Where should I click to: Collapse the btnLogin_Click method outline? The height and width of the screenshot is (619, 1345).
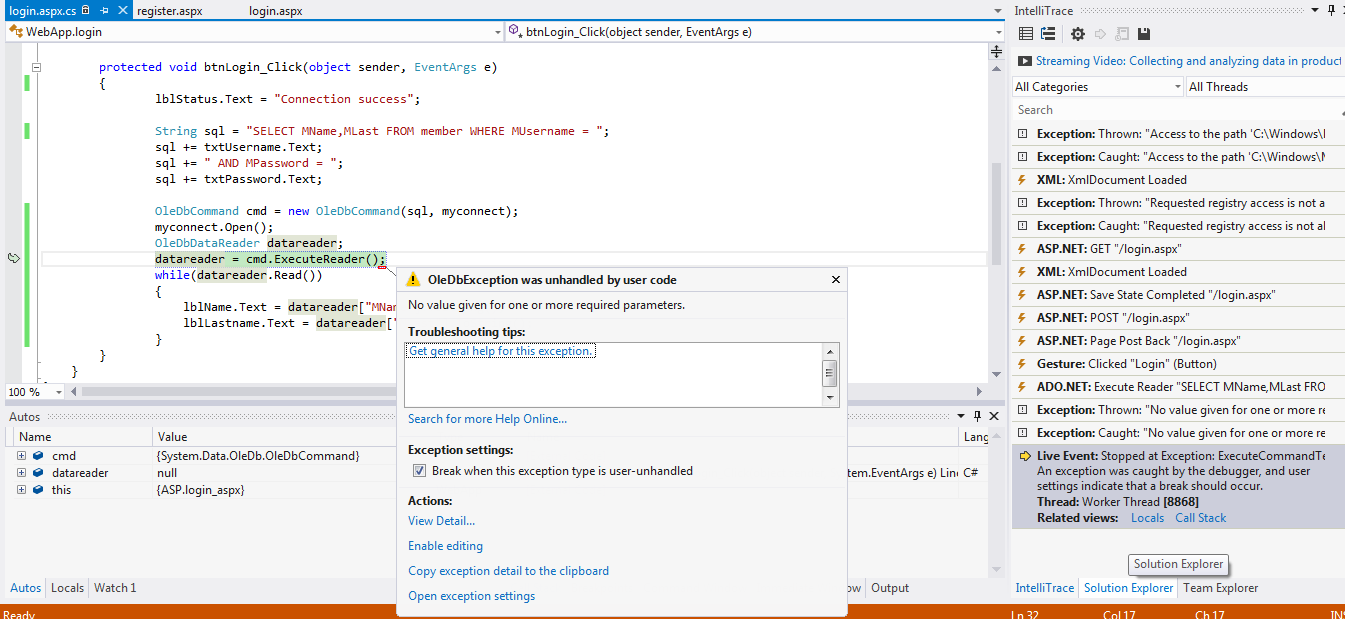37,68
